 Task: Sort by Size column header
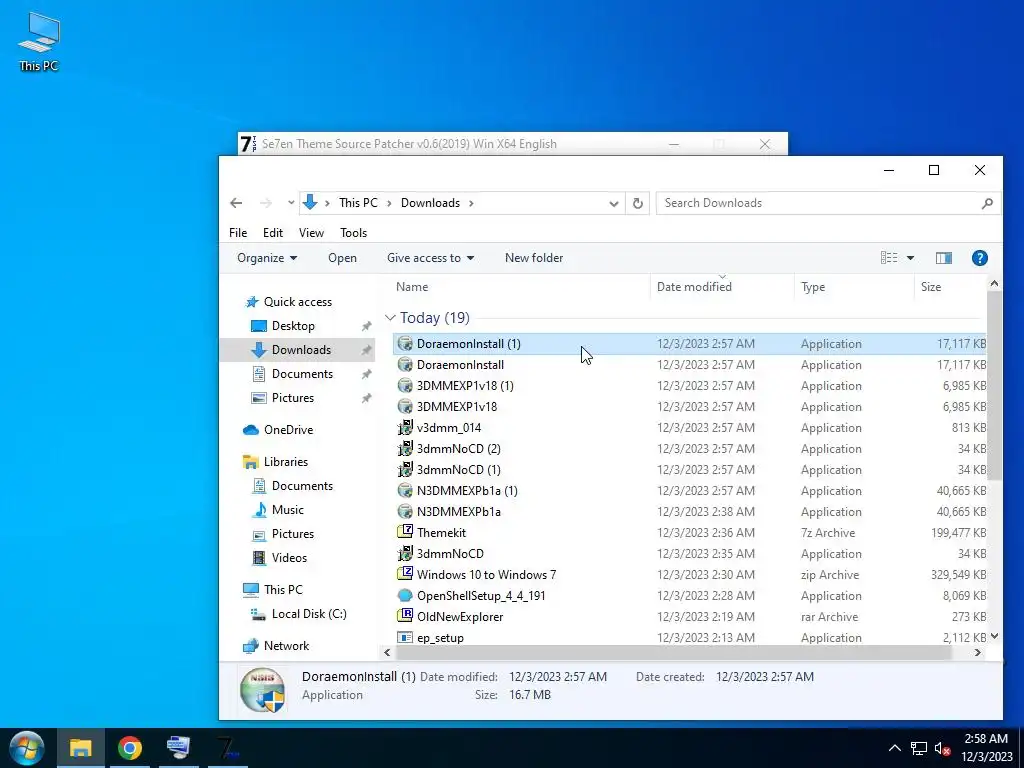(x=931, y=287)
